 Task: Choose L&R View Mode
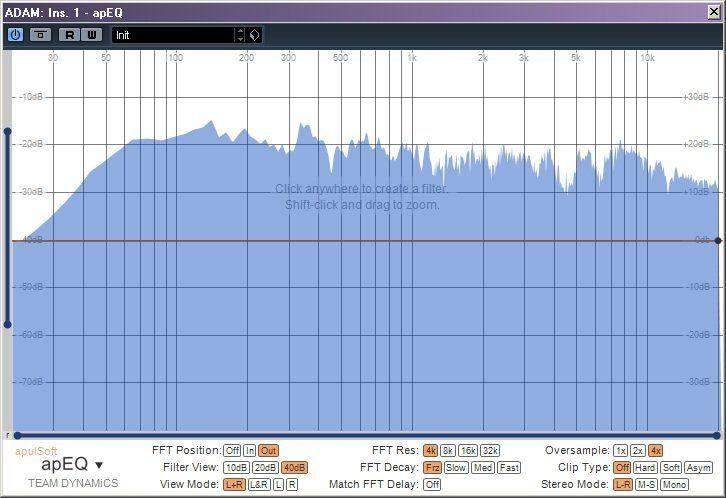(x=258, y=485)
